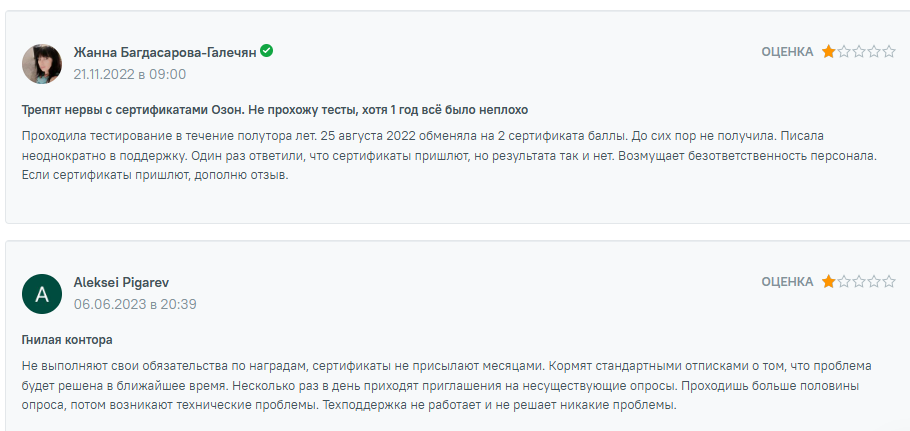Screen dimensions: 910x431
Task: Click the ОЦЕНКА label on Жанна's review
Action: 787,52
